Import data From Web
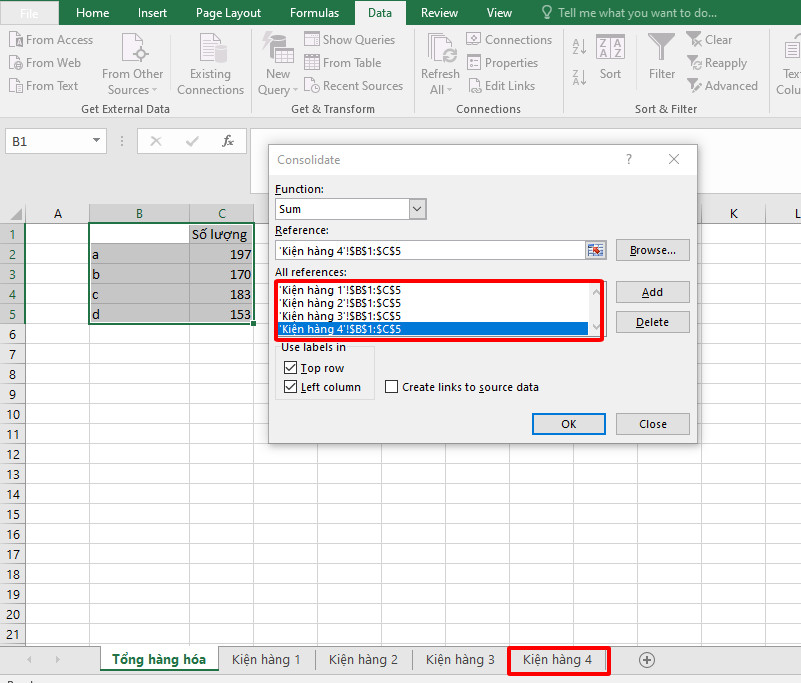The image size is (801, 683). [x=45, y=63]
